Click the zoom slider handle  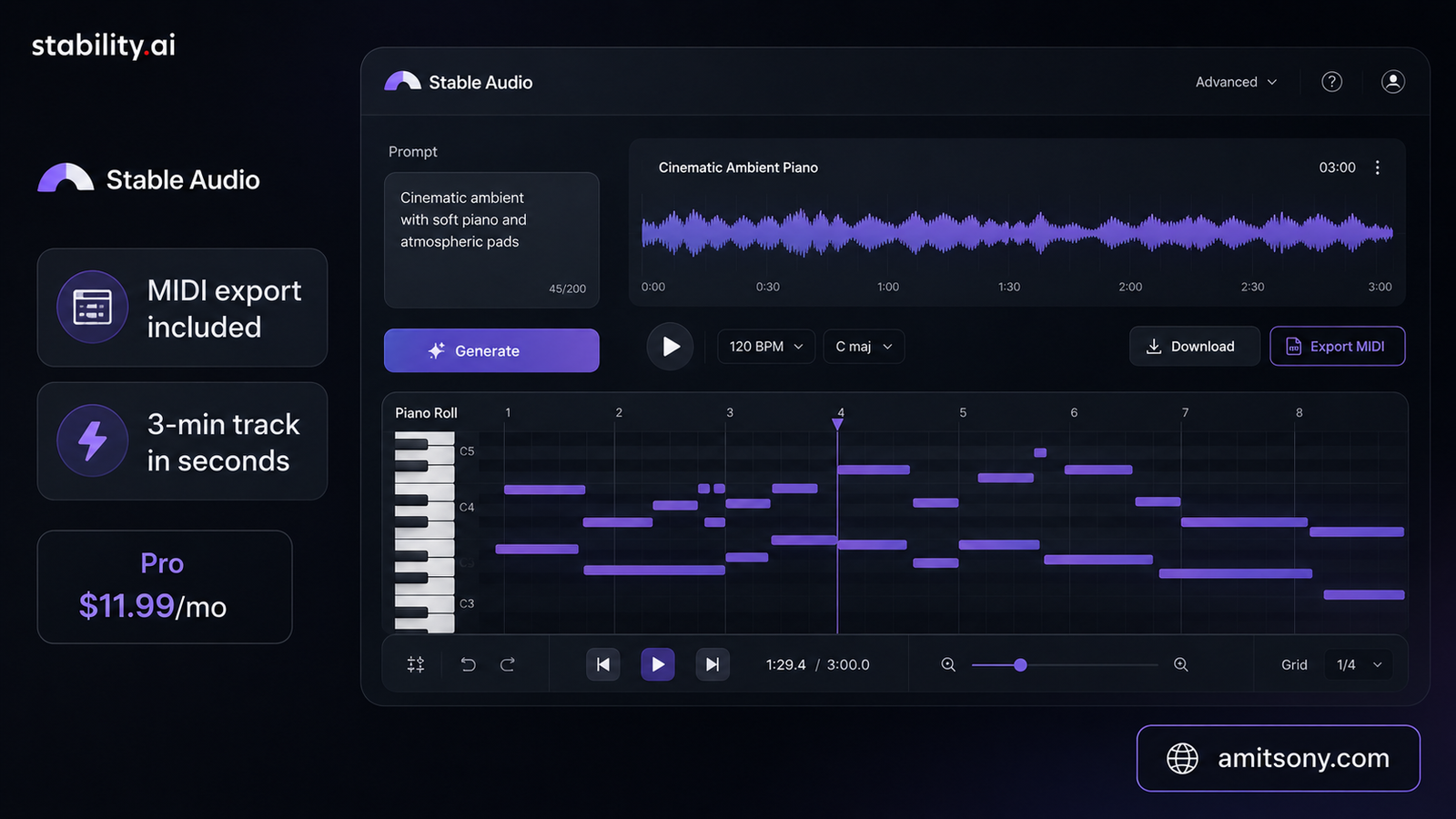coord(1020,665)
